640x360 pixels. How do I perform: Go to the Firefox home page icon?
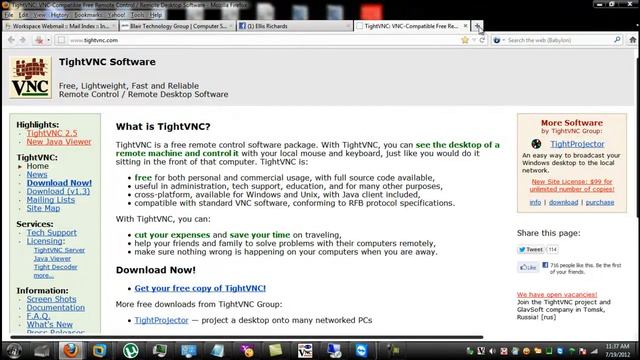(x=632, y=40)
